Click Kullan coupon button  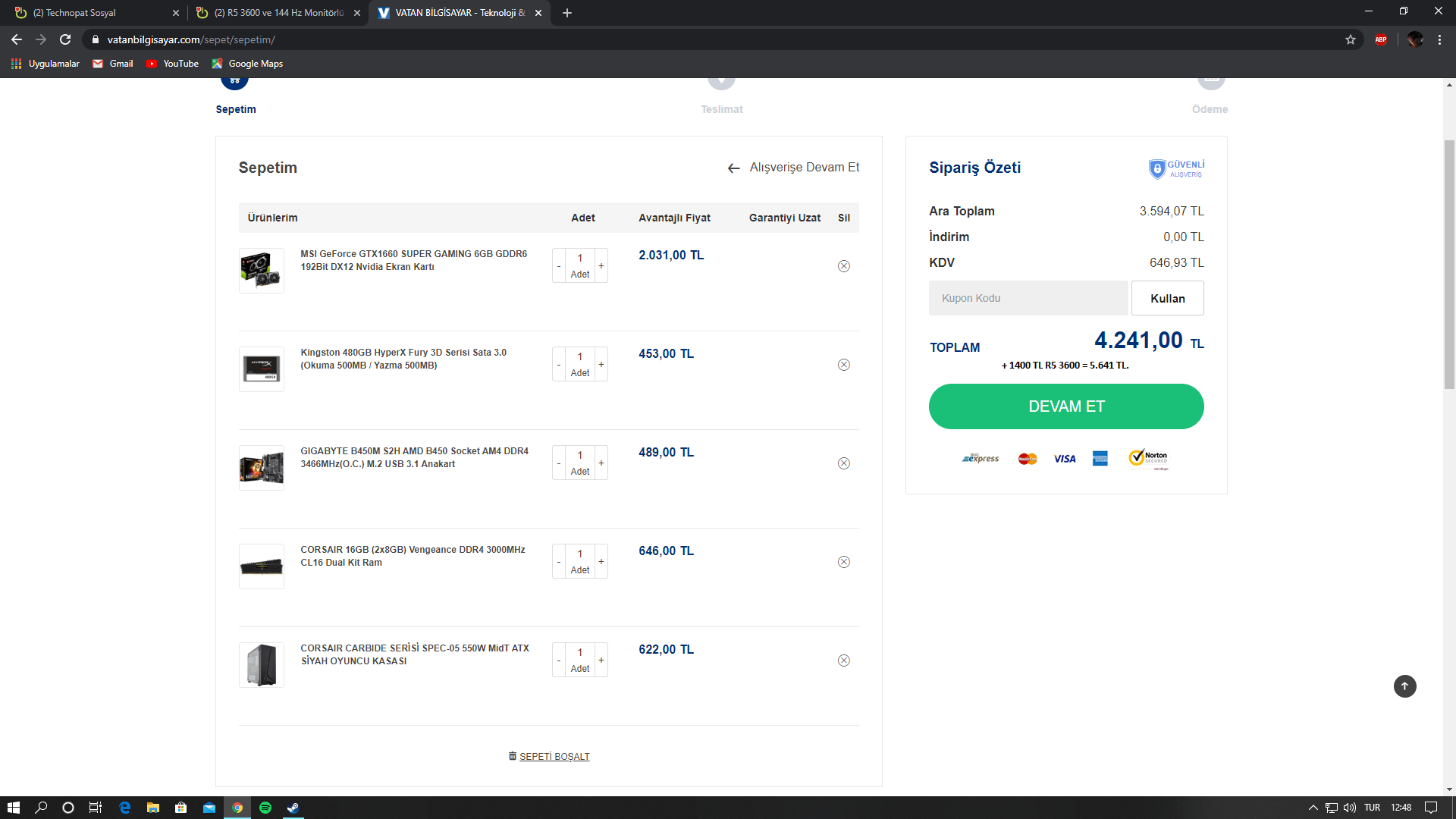[x=1167, y=298]
